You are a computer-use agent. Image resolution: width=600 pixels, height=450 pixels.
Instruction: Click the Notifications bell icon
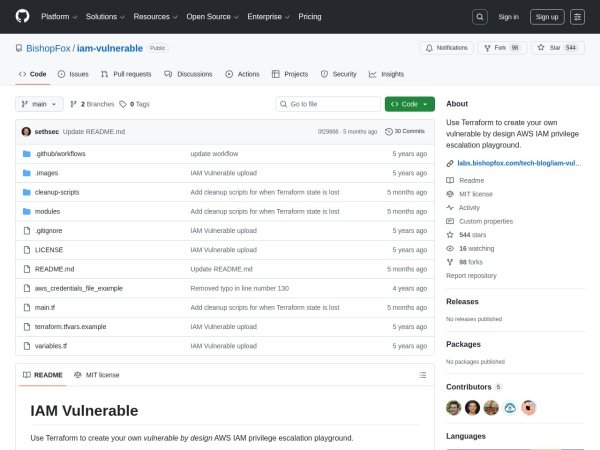[429, 48]
